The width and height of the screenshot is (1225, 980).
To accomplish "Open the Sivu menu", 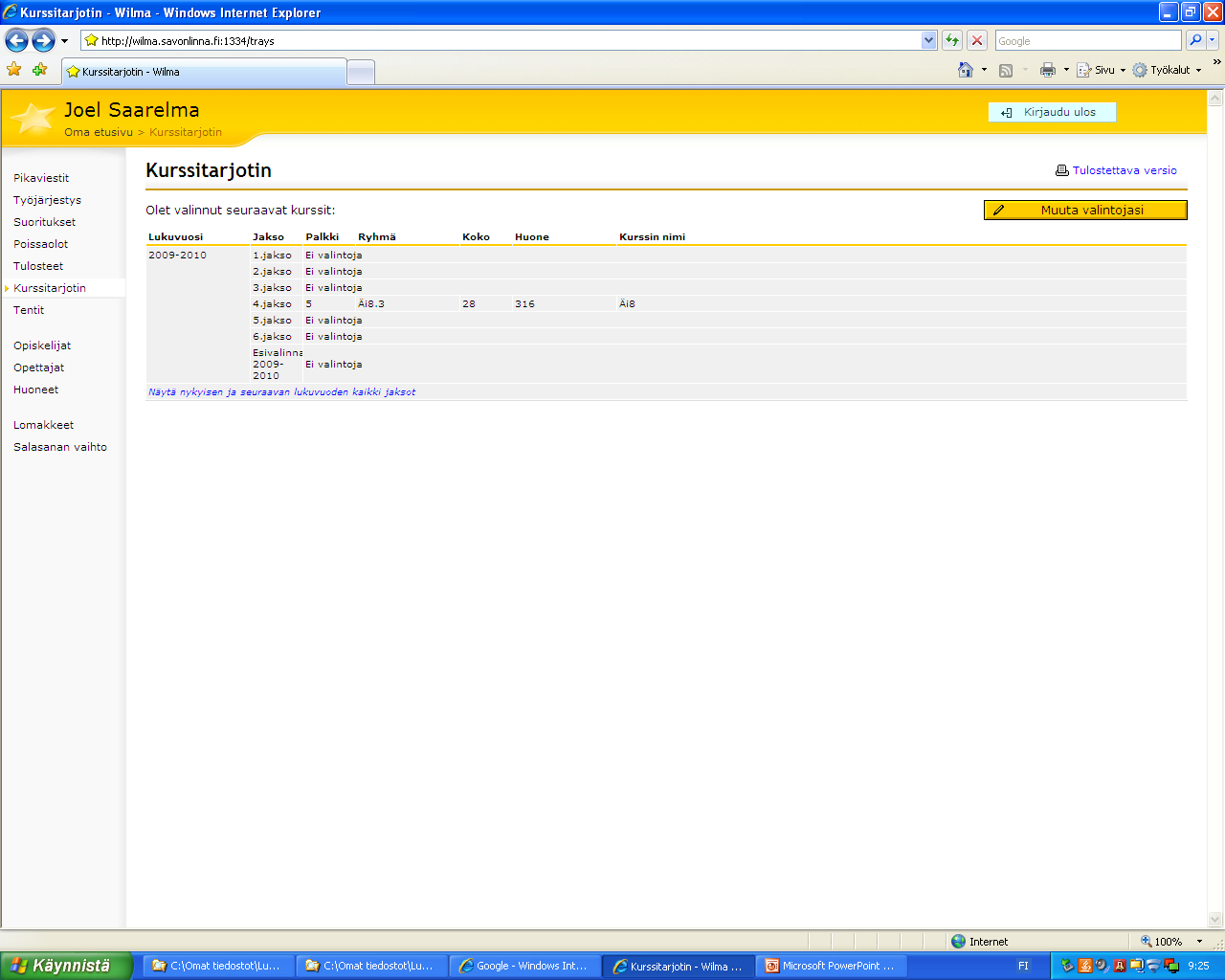I will pyautogui.click(x=1101, y=70).
